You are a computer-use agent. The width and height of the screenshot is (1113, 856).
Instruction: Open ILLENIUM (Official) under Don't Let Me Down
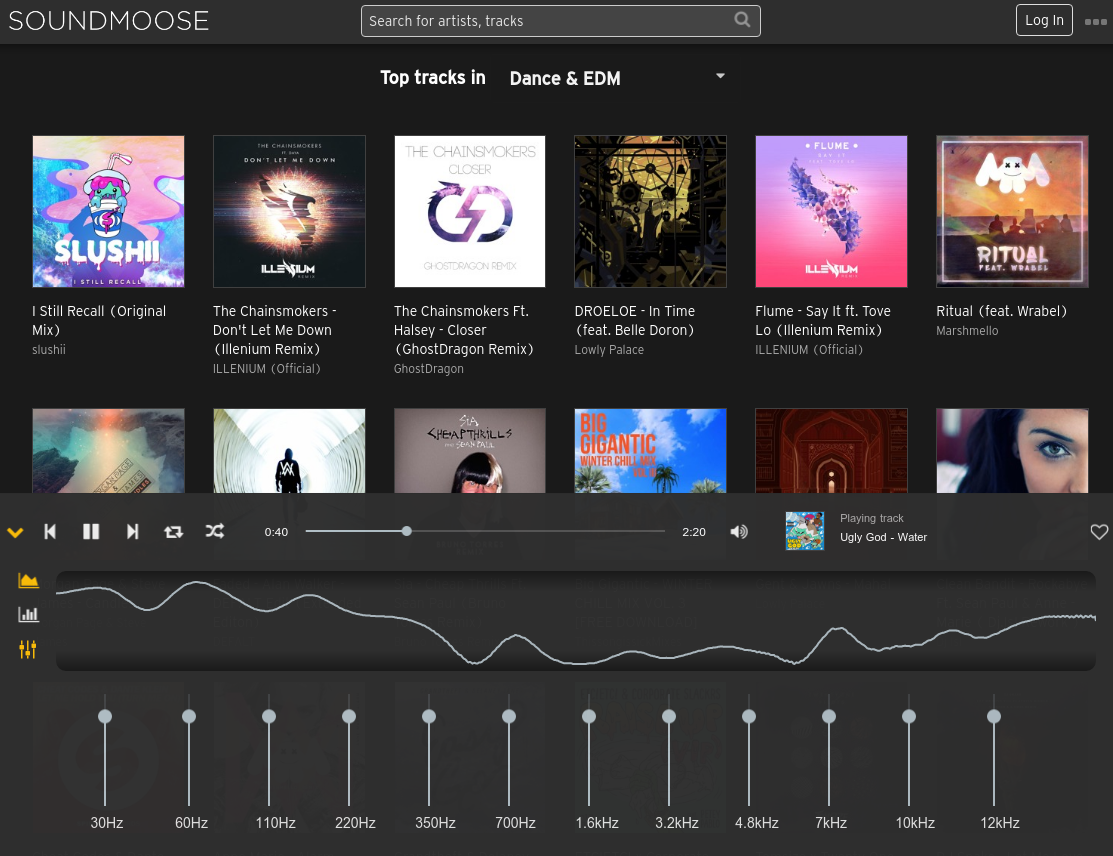click(x=267, y=368)
